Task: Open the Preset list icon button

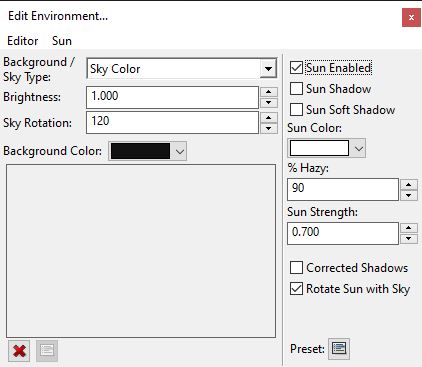Action: pos(339,349)
